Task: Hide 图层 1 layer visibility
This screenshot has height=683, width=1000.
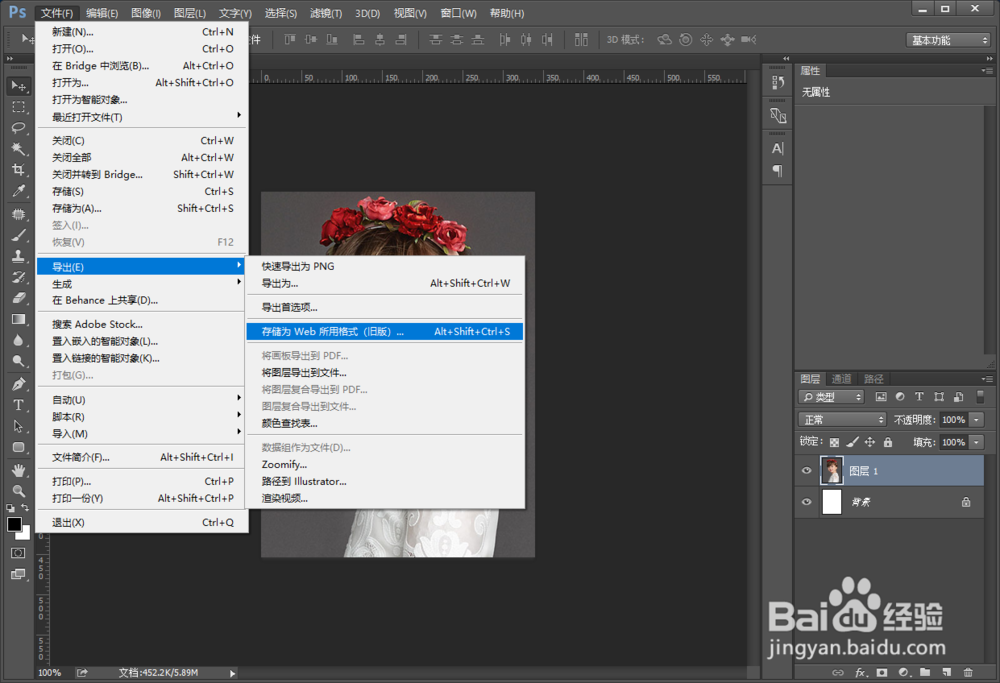Action: point(806,471)
